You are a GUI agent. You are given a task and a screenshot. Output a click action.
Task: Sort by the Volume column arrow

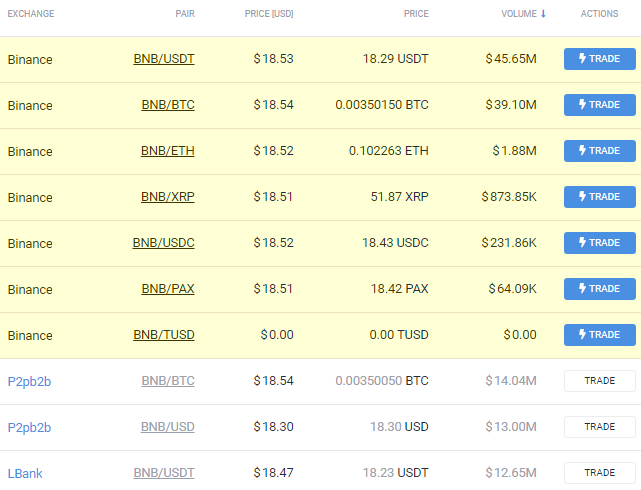pyautogui.click(x=543, y=14)
